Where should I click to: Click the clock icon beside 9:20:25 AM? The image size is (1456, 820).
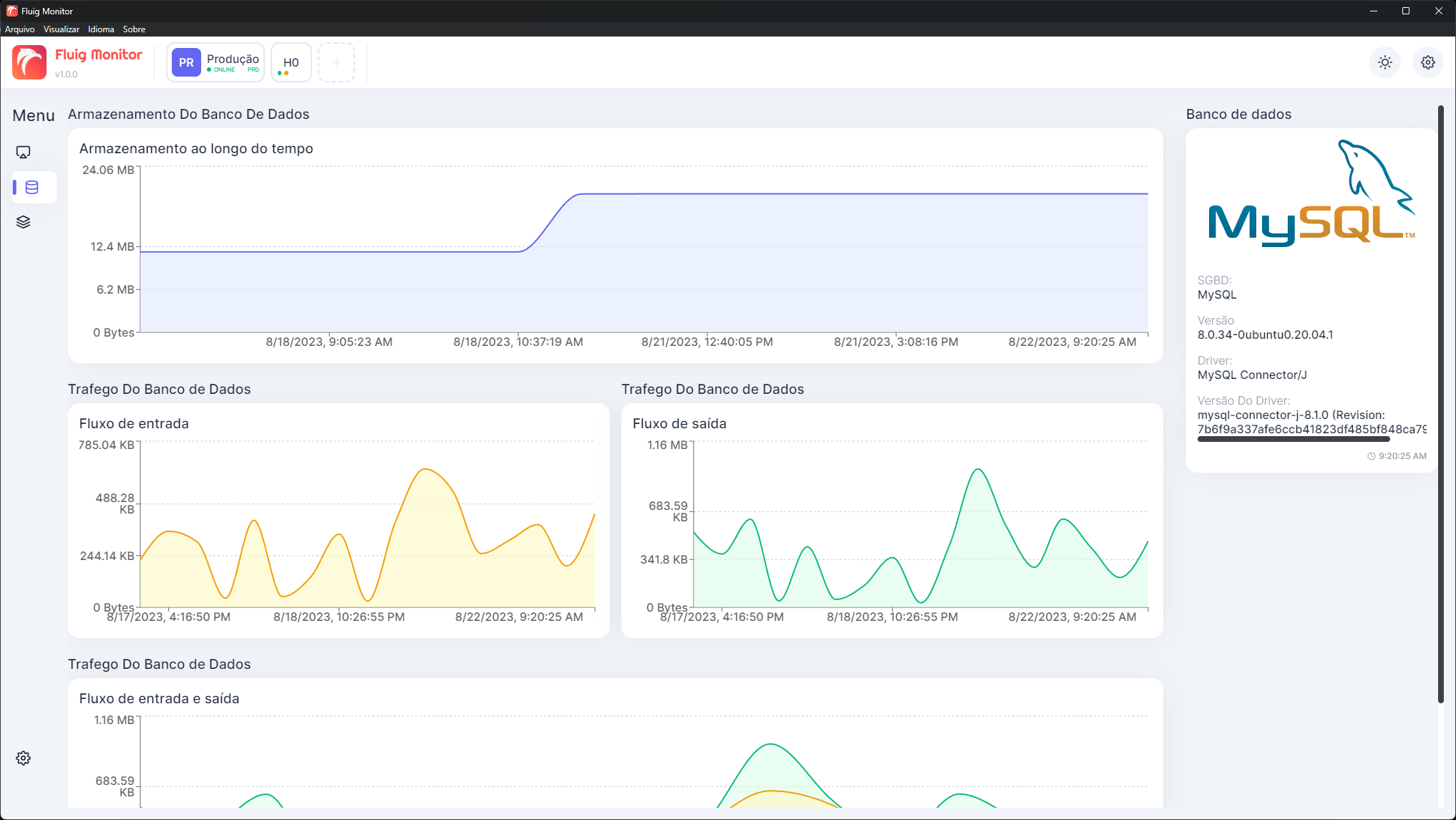[x=1372, y=456]
